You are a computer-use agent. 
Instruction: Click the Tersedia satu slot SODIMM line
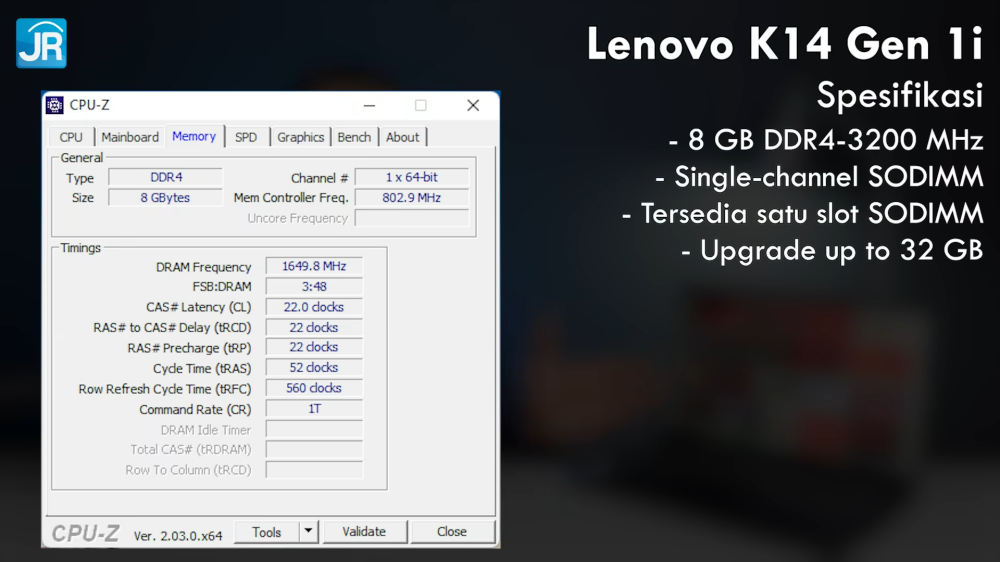tap(802, 214)
